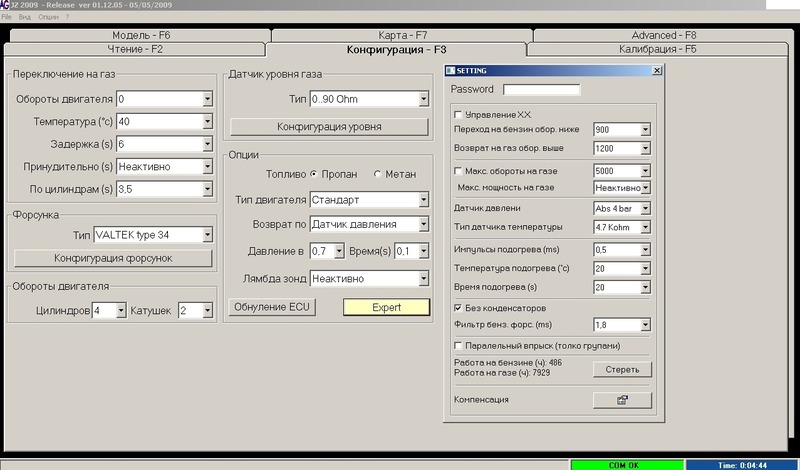Open the Тип форсунки VALTEK dropdown
This screenshot has width=800, height=470.
[x=207, y=235]
